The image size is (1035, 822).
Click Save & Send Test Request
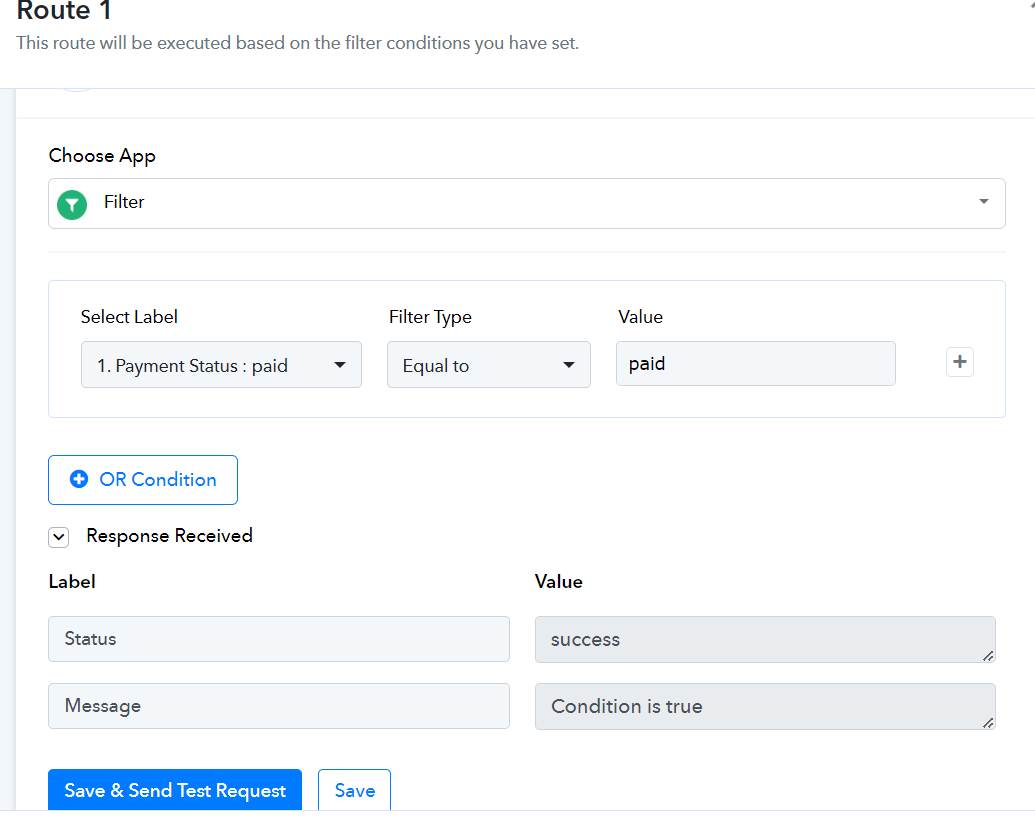click(175, 790)
